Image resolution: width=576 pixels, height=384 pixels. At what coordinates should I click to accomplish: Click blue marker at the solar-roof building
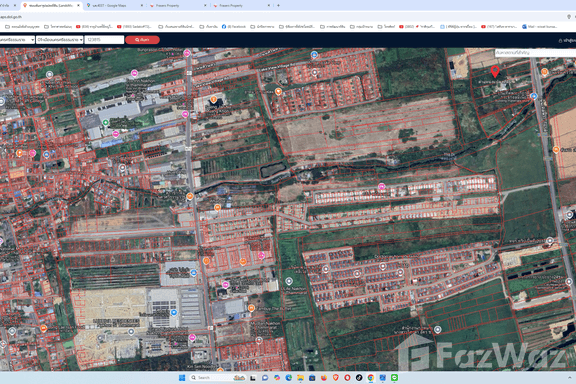(174, 312)
